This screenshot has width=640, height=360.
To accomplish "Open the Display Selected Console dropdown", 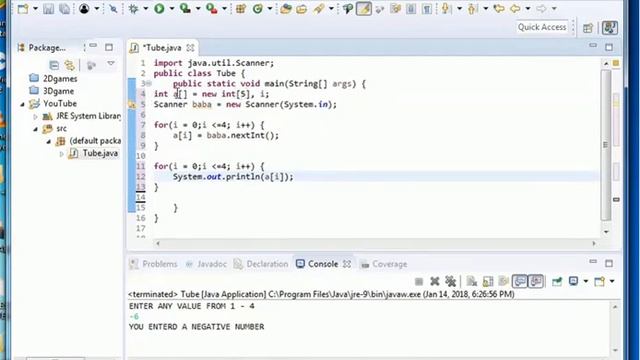I will [586, 281].
